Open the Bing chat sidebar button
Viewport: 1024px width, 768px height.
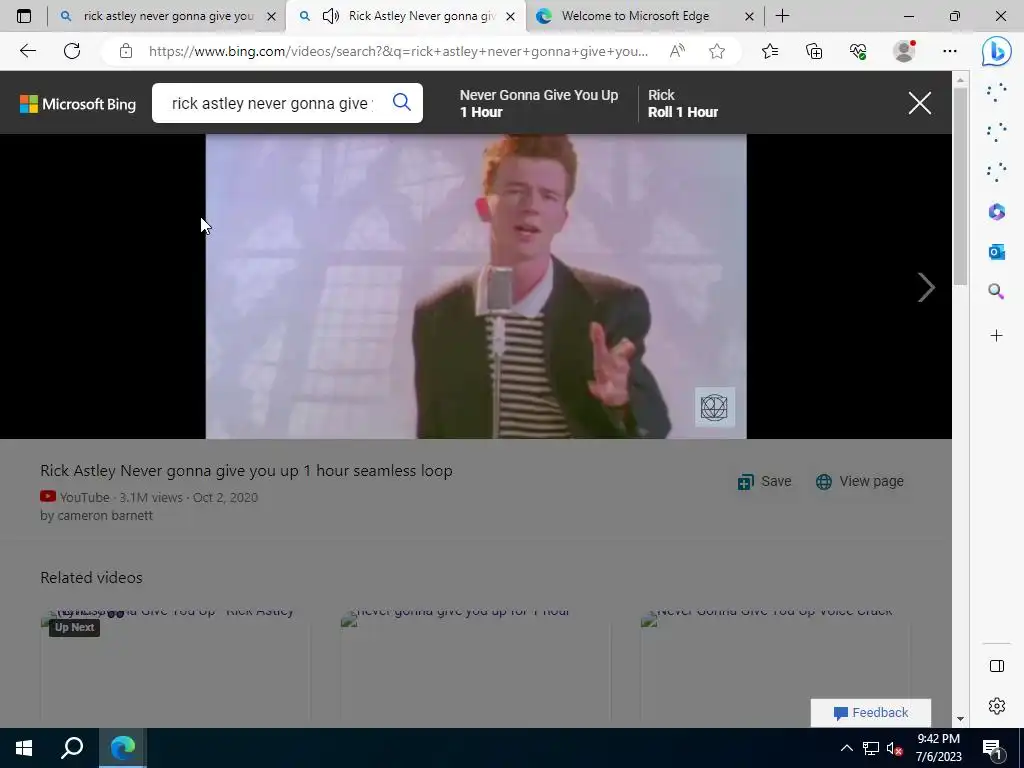[997, 52]
